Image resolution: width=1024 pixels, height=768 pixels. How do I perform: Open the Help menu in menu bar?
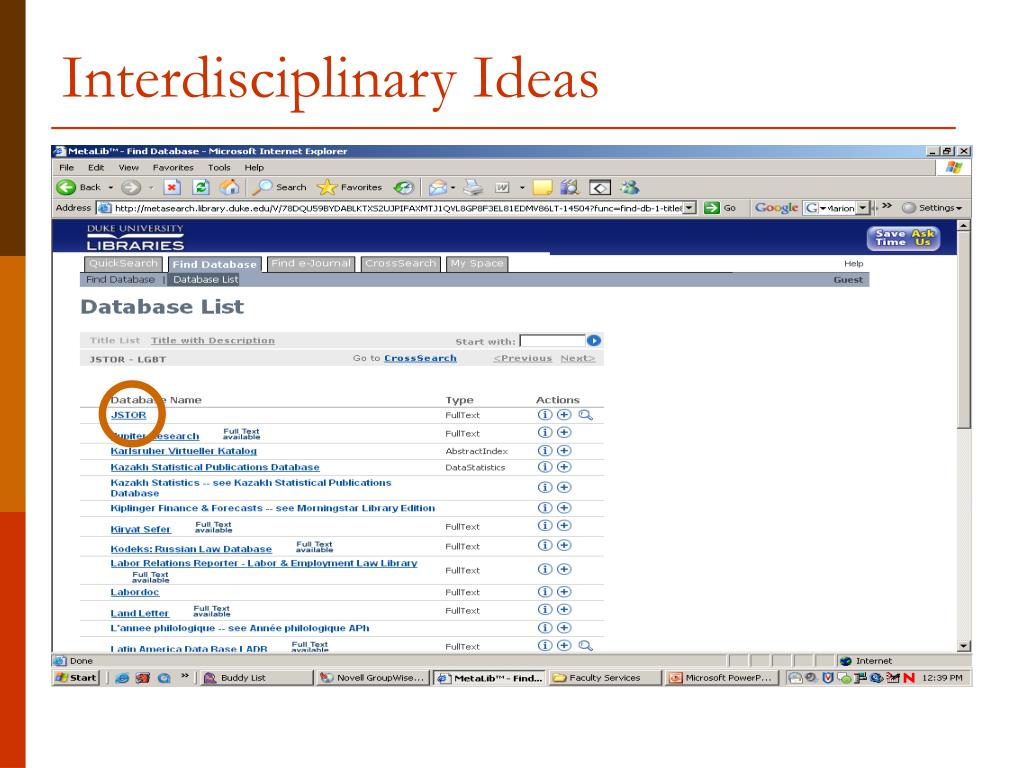254,167
